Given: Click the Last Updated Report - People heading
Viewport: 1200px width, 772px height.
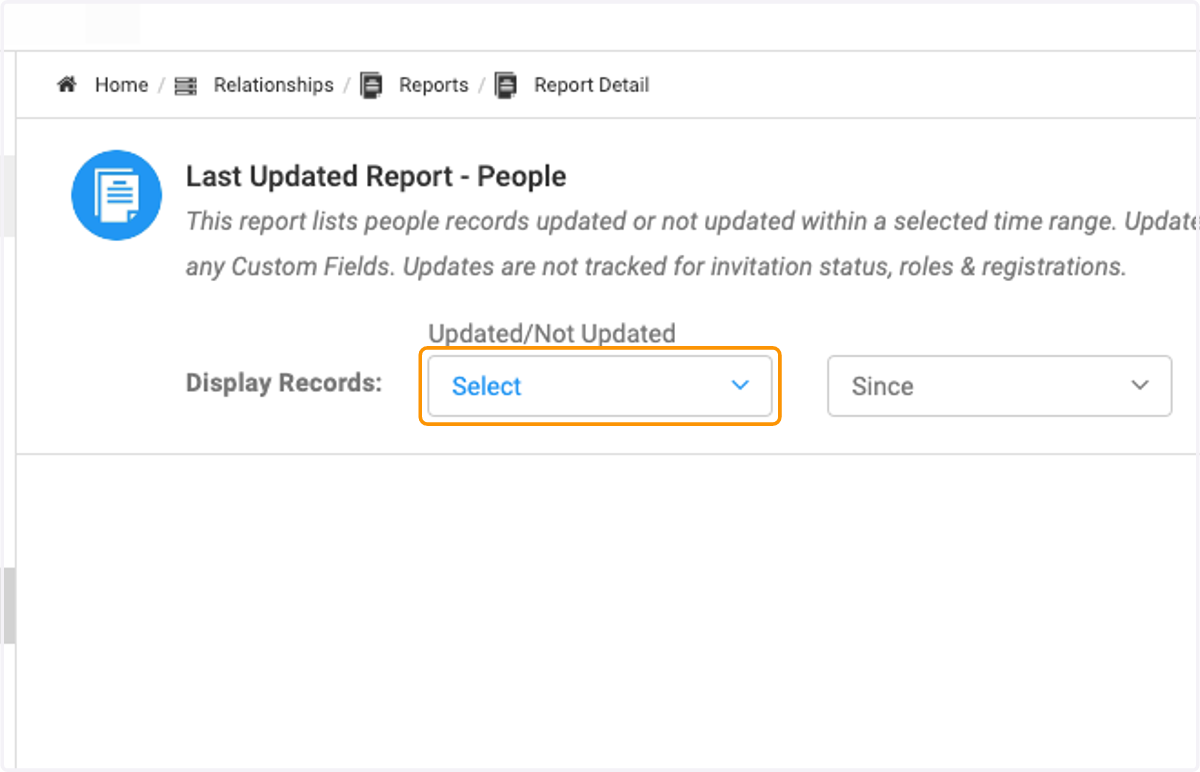Looking at the screenshot, I should 376,176.
